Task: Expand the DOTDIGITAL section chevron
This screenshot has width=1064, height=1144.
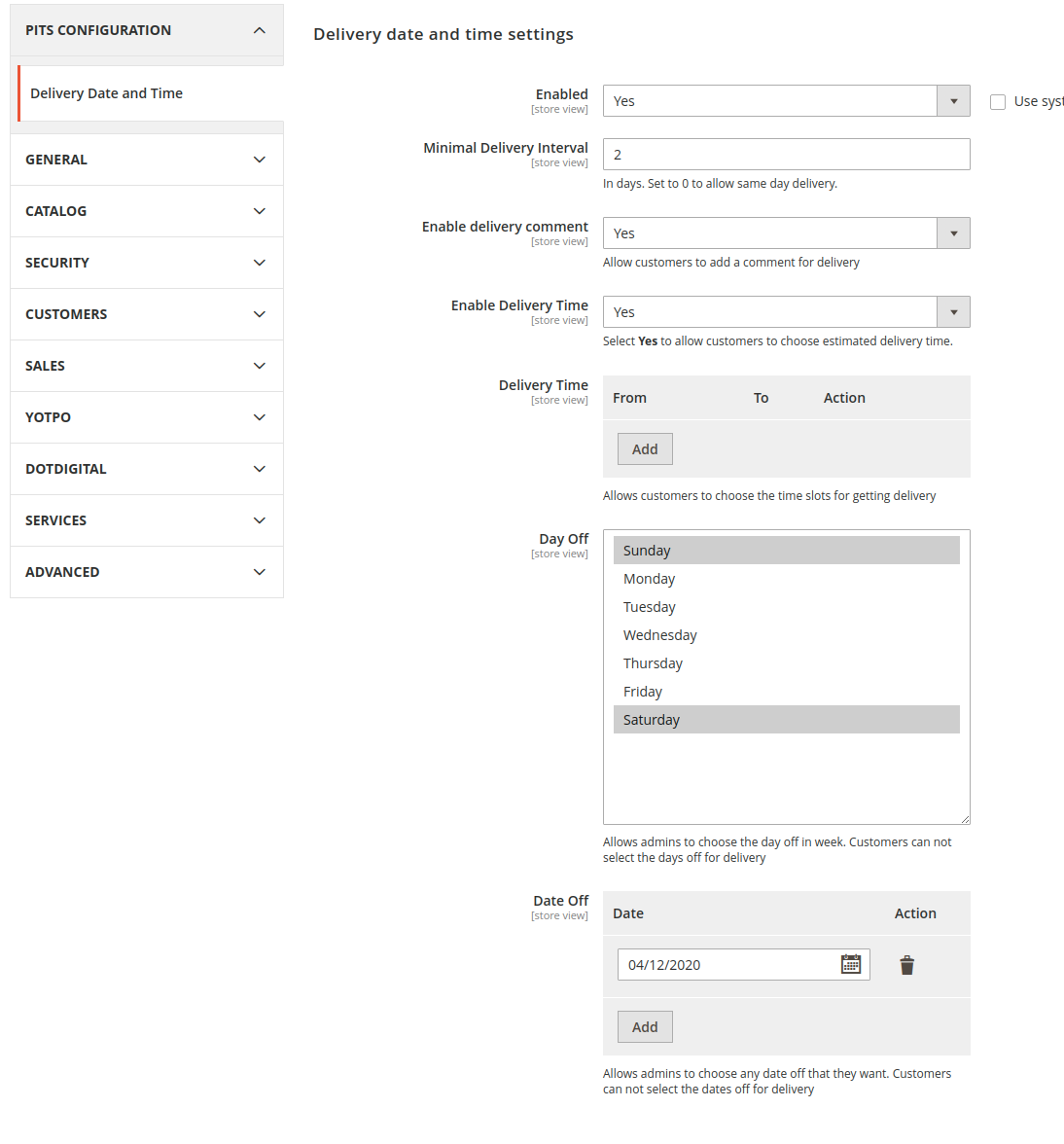Action: [259, 468]
